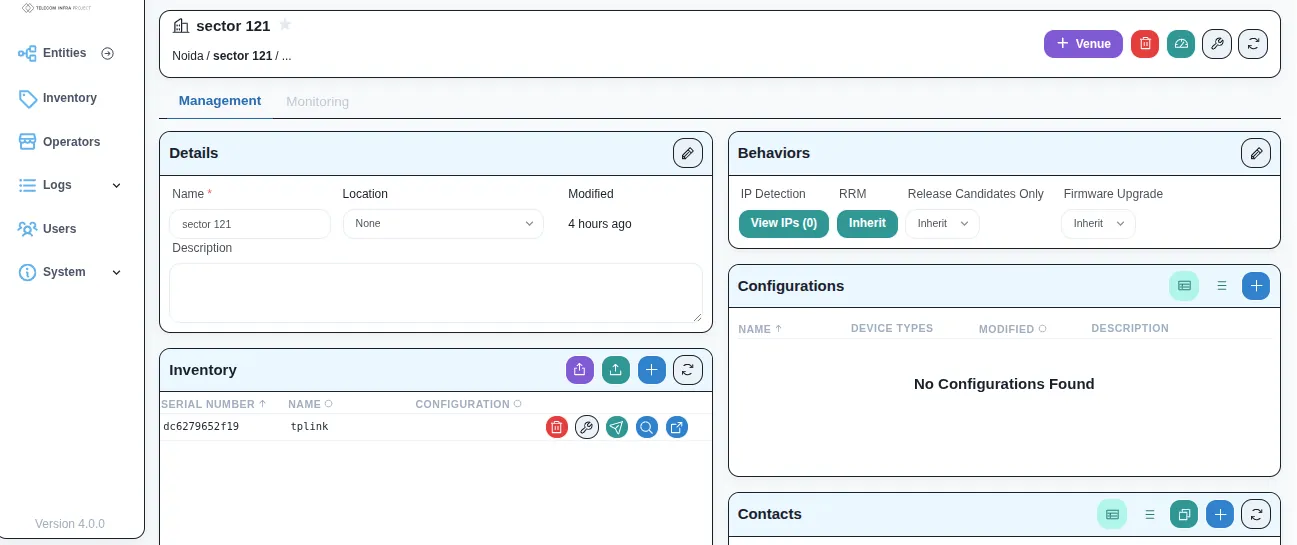This screenshot has height=545, width=1297.
Task: Click the purple export icon in Inventory panel
Action: 580,370
